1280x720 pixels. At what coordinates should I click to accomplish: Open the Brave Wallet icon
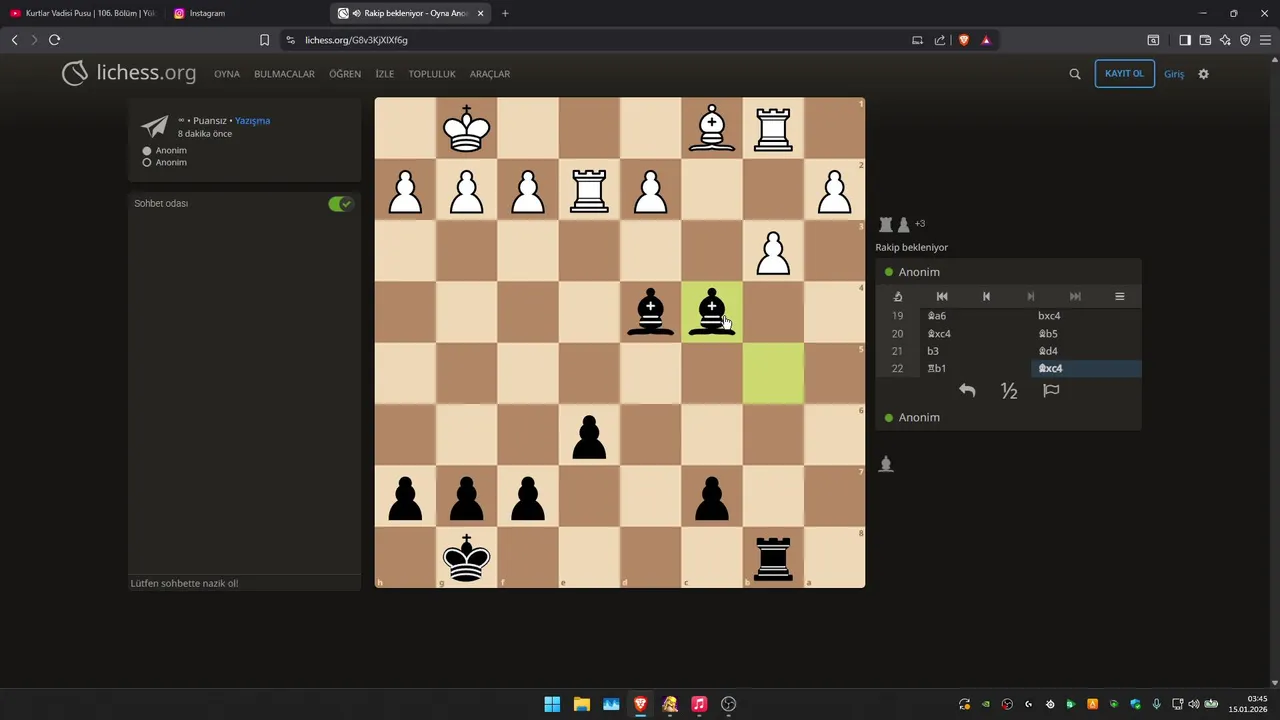click(x=1205, y=40)
